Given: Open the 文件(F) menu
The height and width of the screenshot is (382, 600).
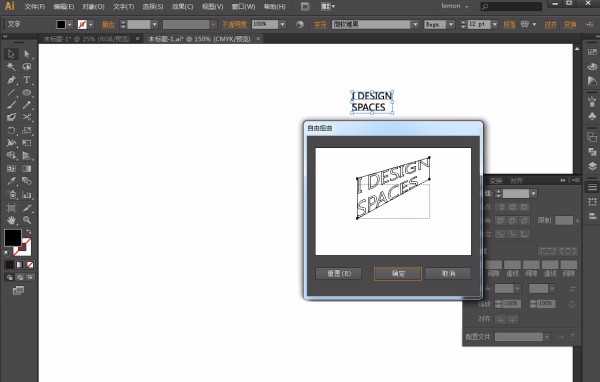Looking at the screenshot, I should coord(35,7).
